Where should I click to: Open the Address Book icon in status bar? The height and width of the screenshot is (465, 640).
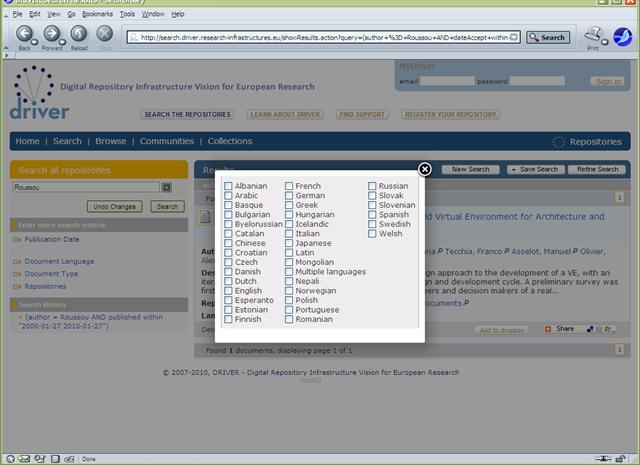pos(55,459)
